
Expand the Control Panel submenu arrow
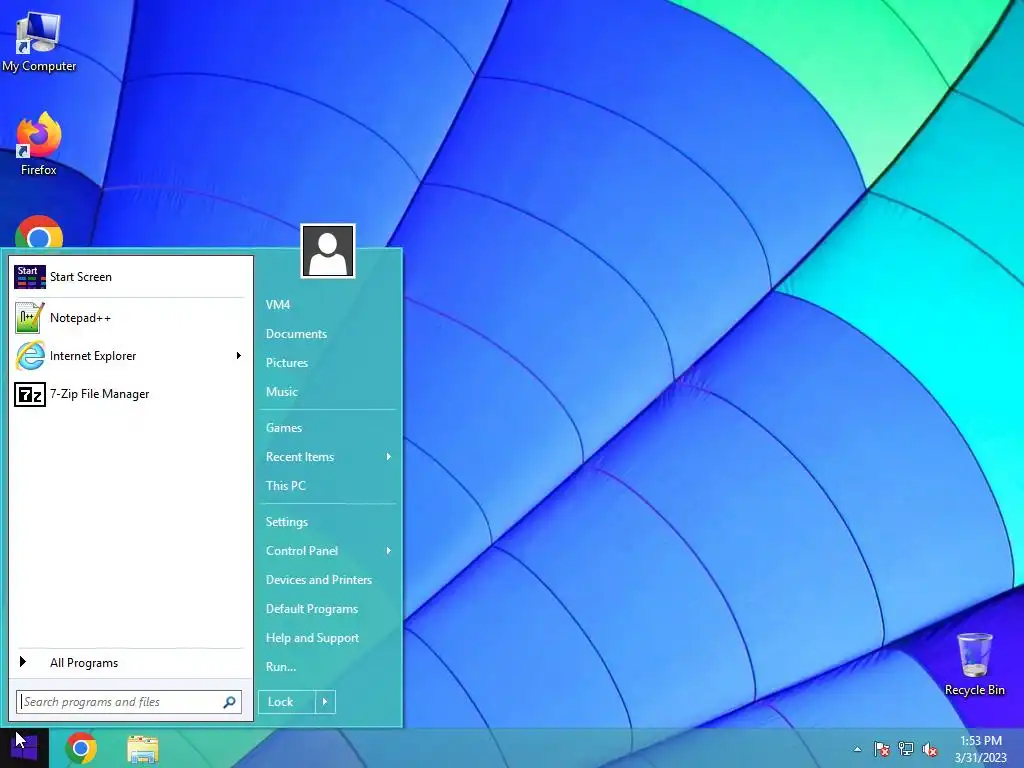(389, 551)
